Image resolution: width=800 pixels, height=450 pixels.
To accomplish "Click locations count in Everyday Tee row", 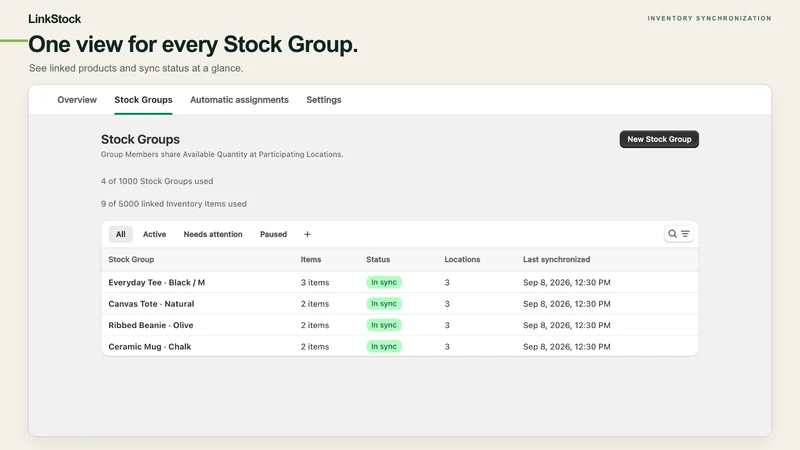I will coord(447,282).
